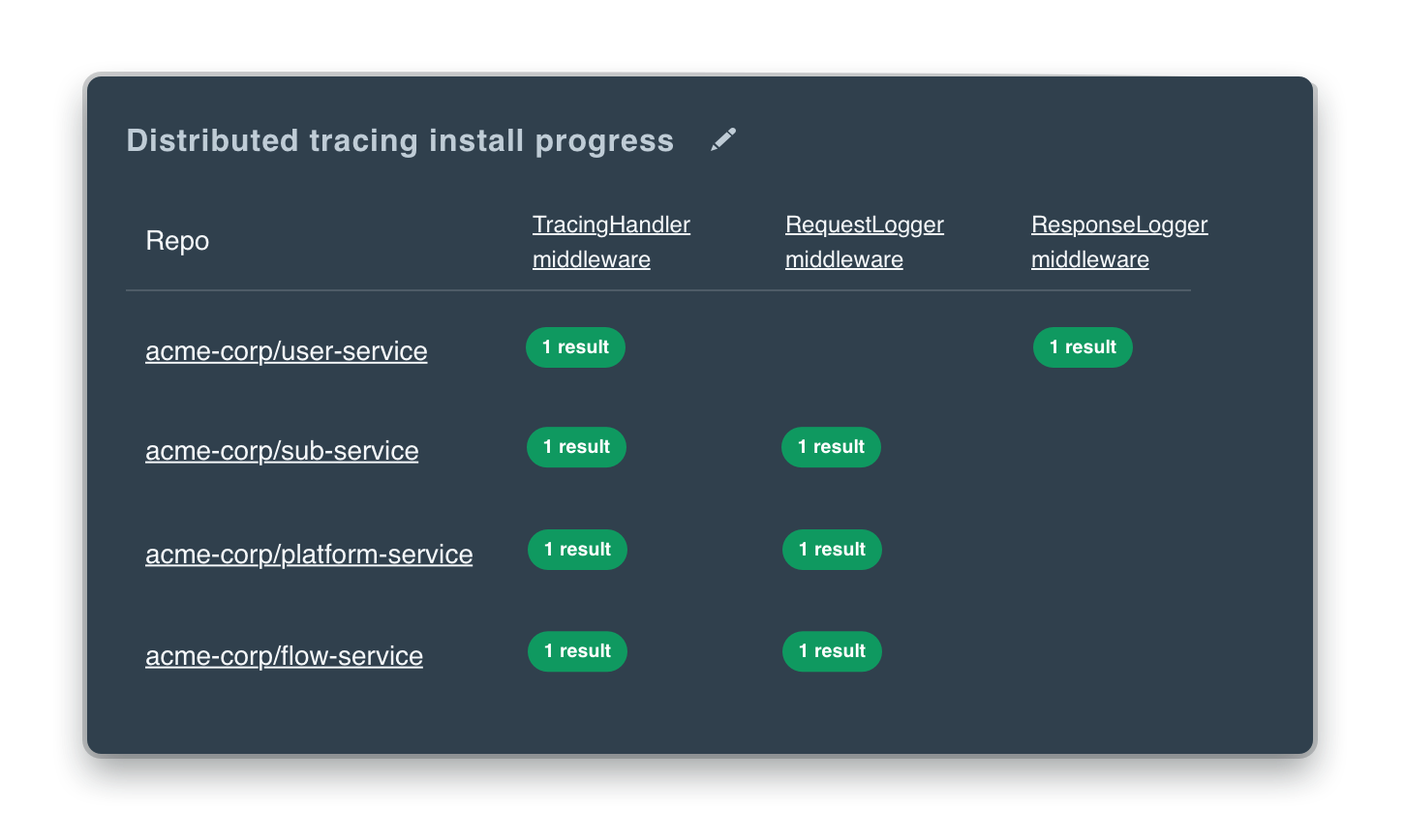Click sub-service RequestLogger 1 result badge
Image resolution: width=1405 pixels, height=840 pixels.
831,447
